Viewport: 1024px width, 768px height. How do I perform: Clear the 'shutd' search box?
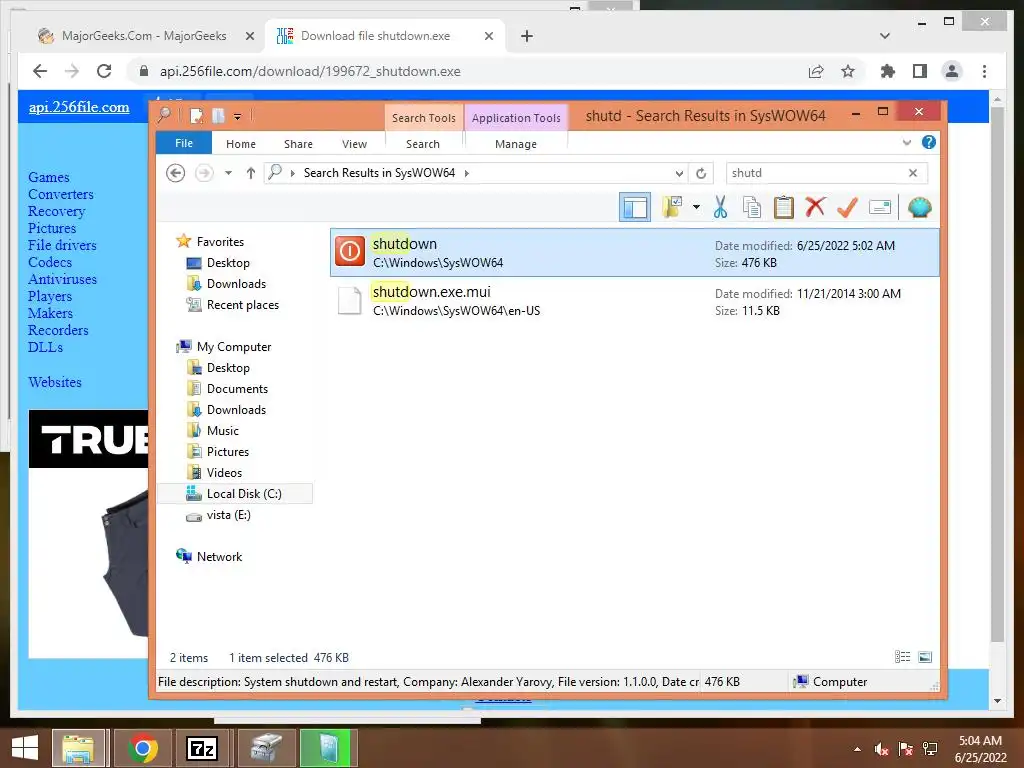(x=913, y=173)
